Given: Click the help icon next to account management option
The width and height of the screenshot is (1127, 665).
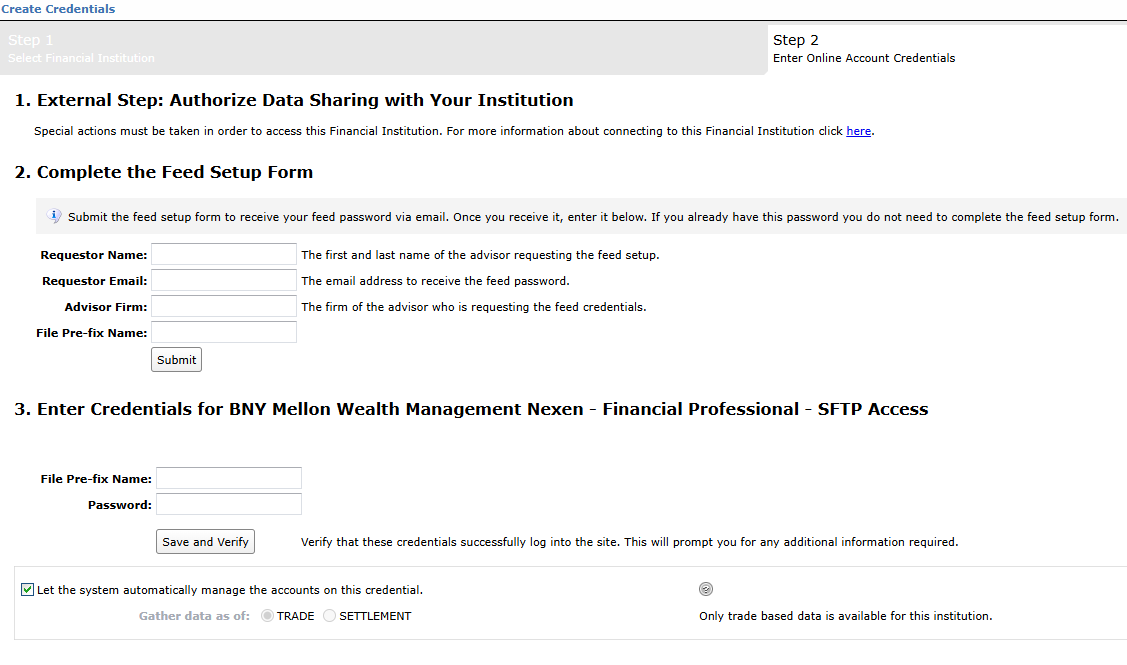Looking at the screenshot, I should click(706, 589).
